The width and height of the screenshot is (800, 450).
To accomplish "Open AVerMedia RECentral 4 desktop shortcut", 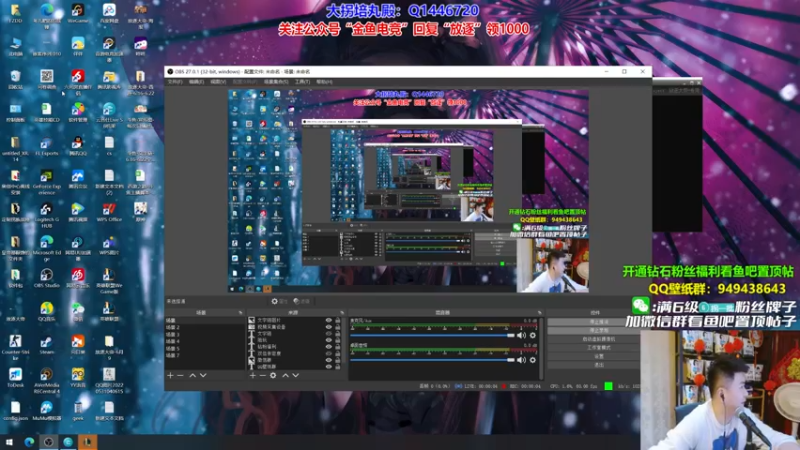I will [46, 381].
